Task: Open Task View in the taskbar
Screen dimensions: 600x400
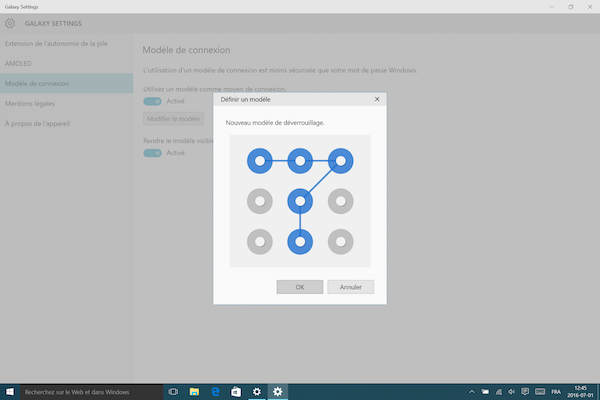Action: (x=173, y=392)
